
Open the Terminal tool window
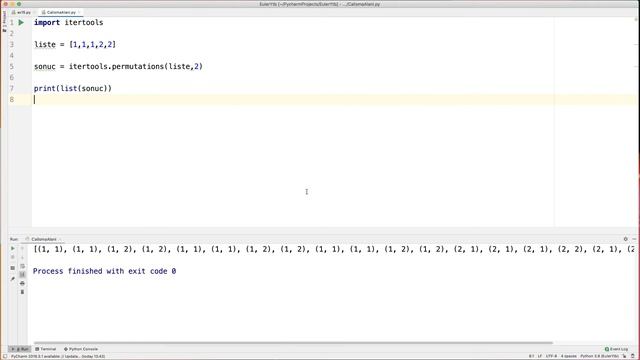pos(45,349)
